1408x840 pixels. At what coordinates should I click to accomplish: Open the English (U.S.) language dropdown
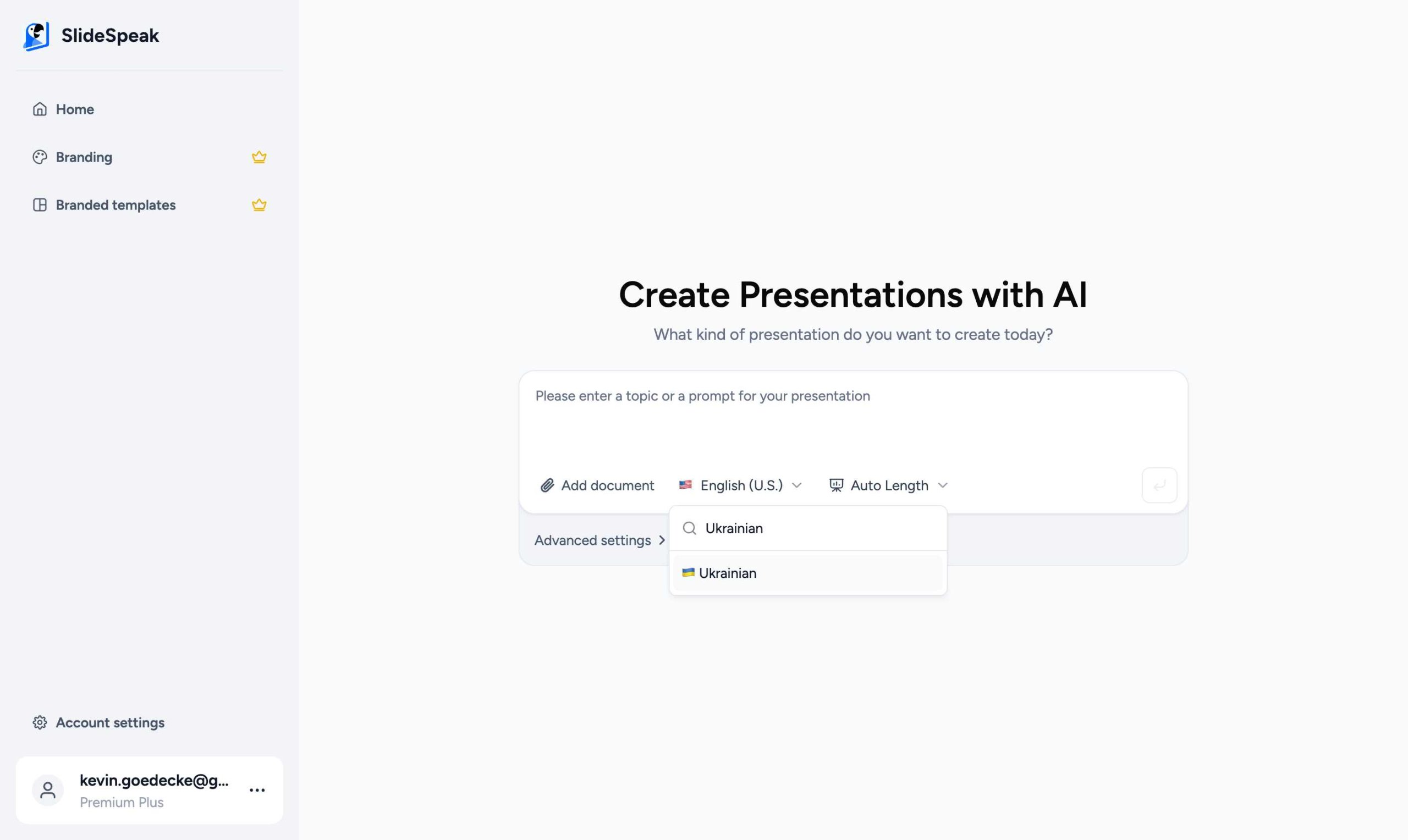point(740,485)
